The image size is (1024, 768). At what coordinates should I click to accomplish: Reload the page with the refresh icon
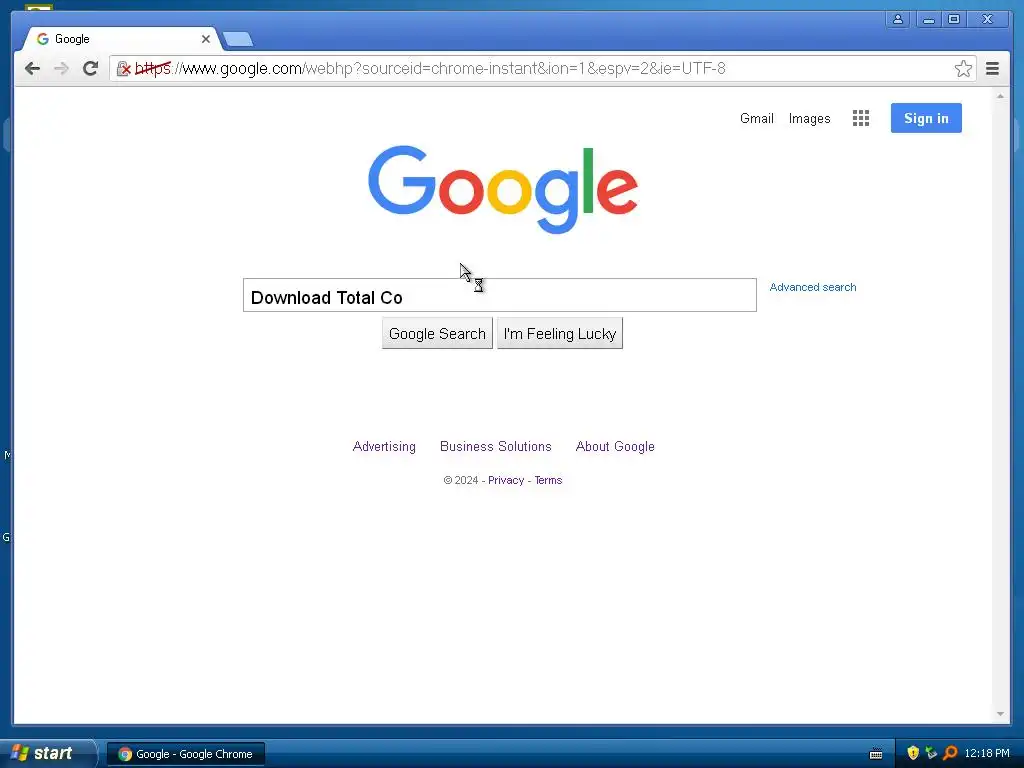pyautogui.click(x=90, y=68)
